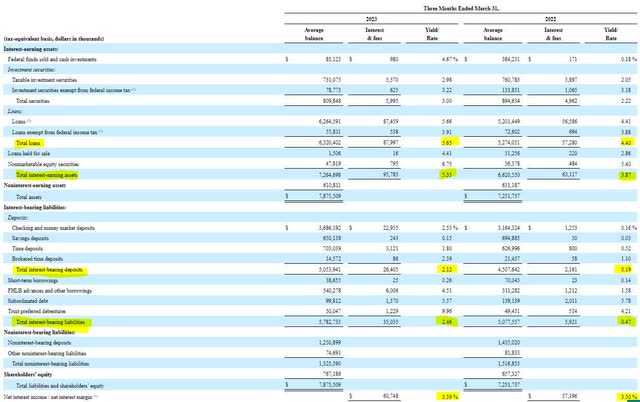Click the "Three Months Ended March 31," heading

tap(461, 8)
